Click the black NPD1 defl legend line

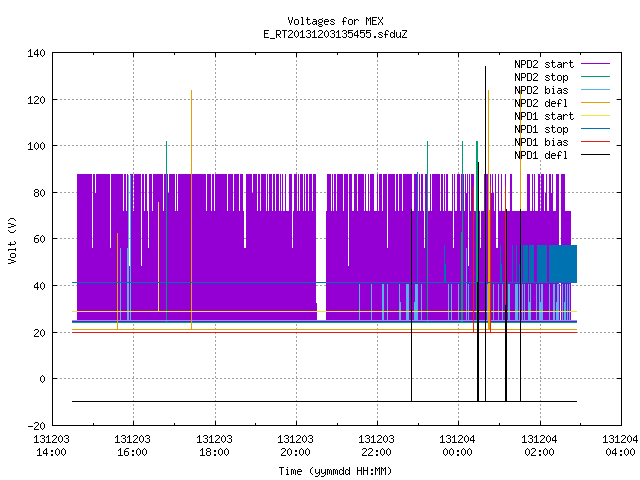click(596, 155)
